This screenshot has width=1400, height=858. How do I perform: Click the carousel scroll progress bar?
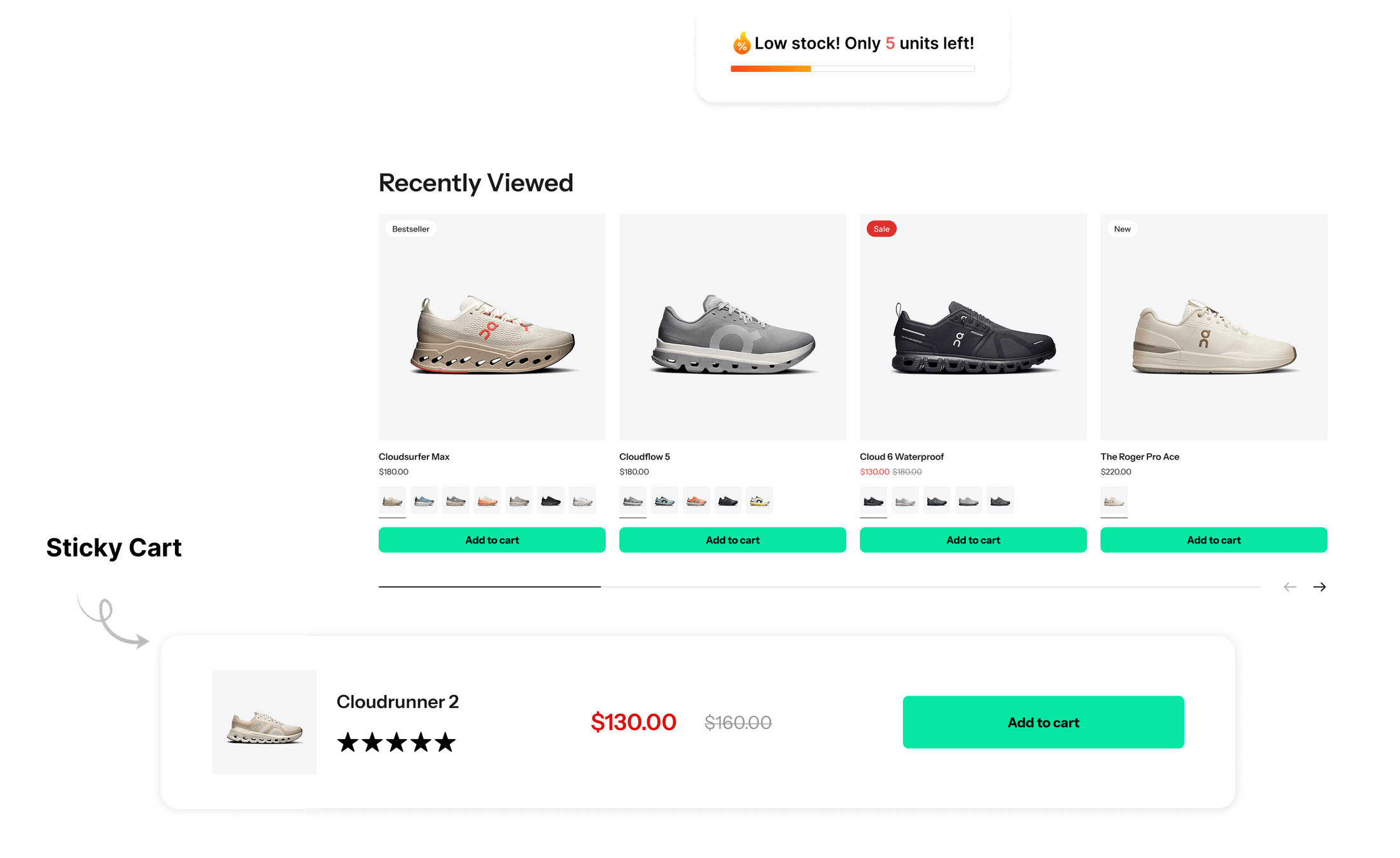tap(819, 586)
